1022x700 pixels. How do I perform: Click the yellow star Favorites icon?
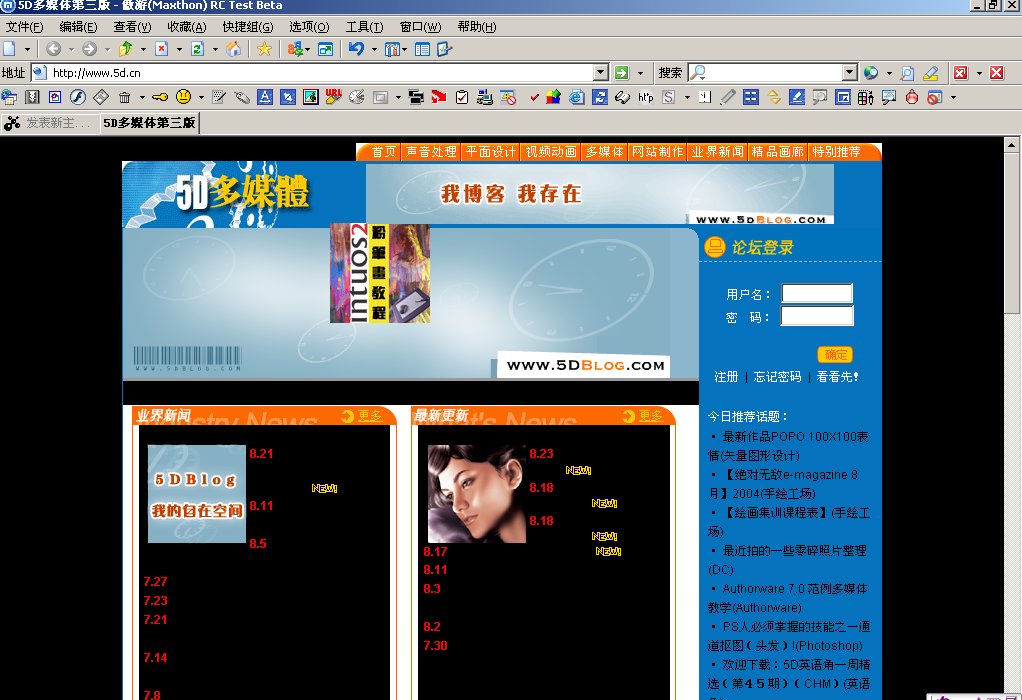pyautogui.click(x=264, y=49)
